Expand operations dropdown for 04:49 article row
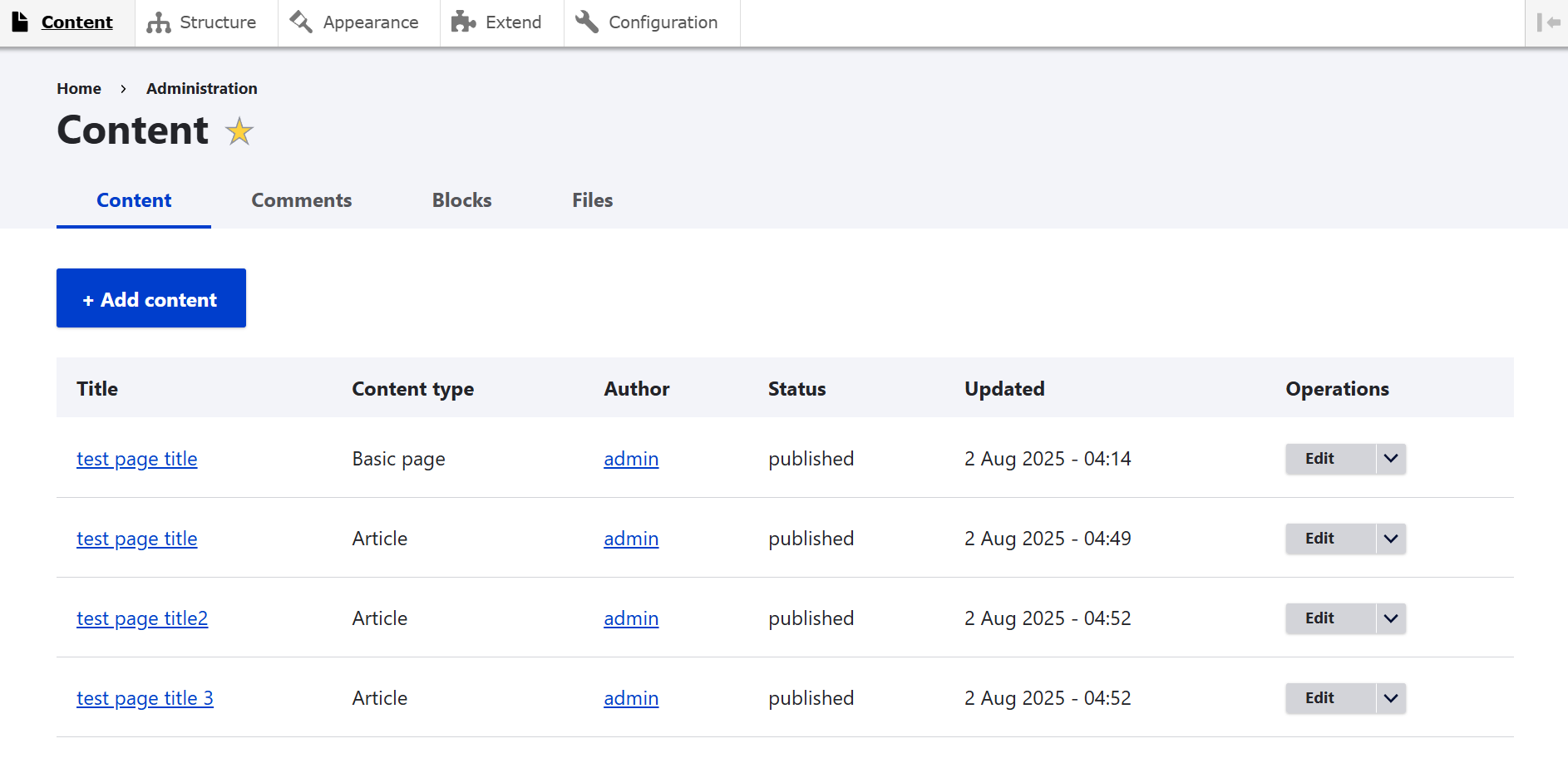Viewport: 1568px width, 763px height. (1390, 539)
